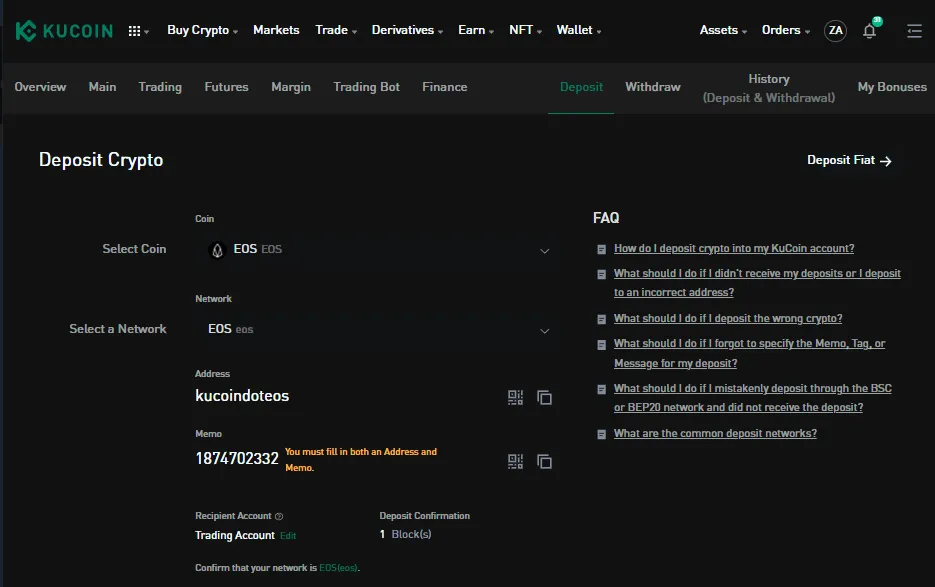Open FAQ about BSC or BEP20 deposit
Image resolution: width=935 pixels, height=587 pixels.
[x=753, y=398]
